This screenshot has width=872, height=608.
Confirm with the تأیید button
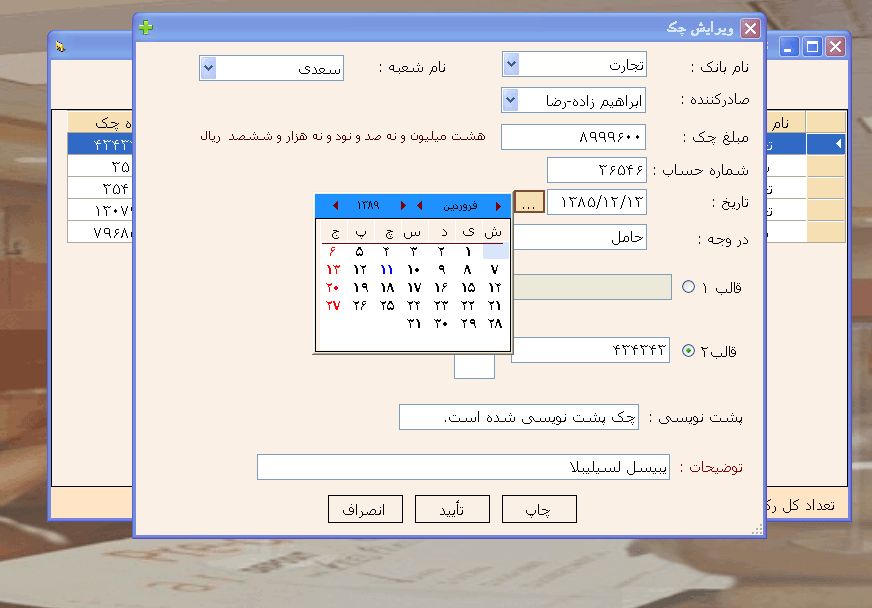click(453, 509)
